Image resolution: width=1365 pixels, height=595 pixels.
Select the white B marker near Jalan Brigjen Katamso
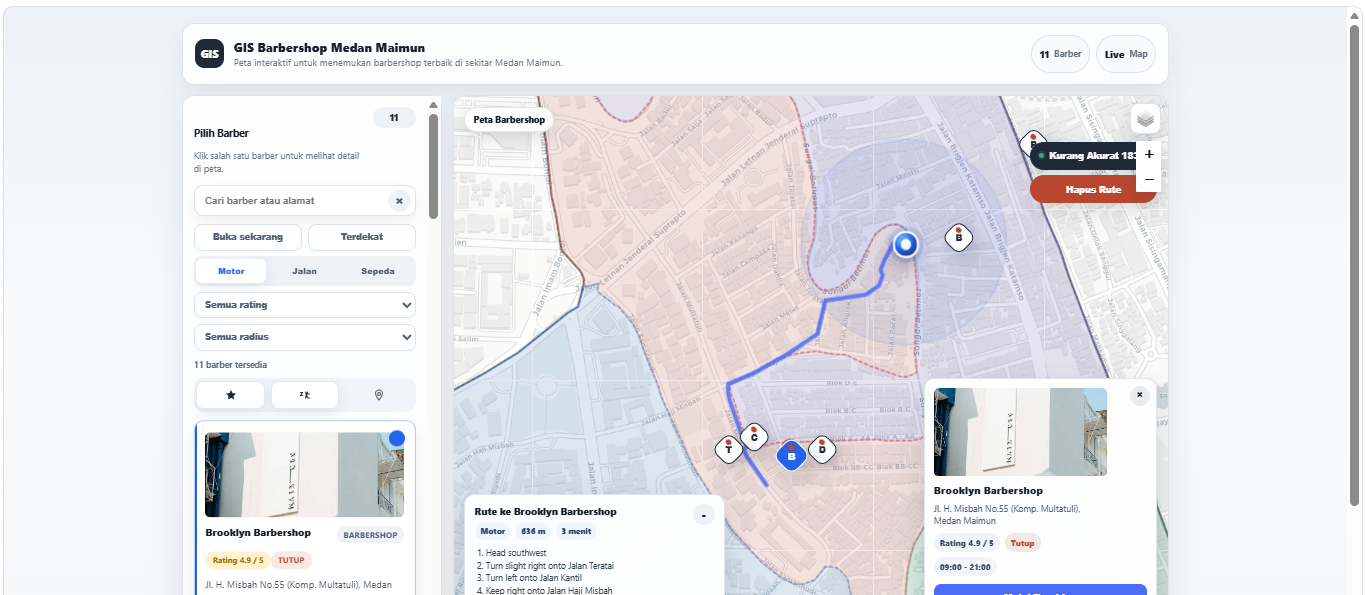959,237
